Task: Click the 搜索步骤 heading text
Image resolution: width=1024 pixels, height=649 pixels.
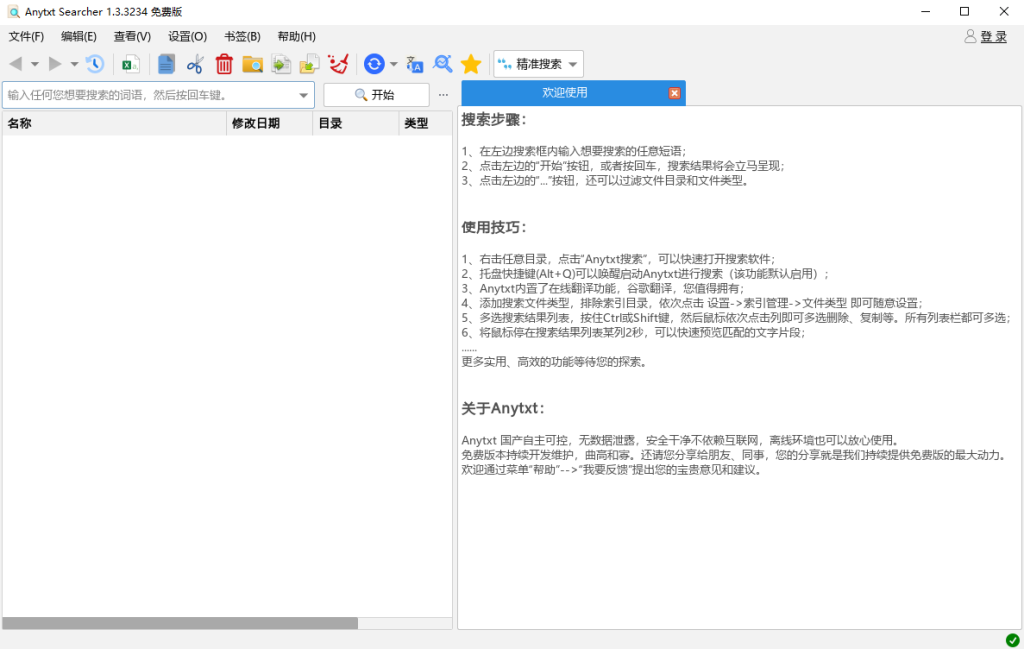Action: 494,120
